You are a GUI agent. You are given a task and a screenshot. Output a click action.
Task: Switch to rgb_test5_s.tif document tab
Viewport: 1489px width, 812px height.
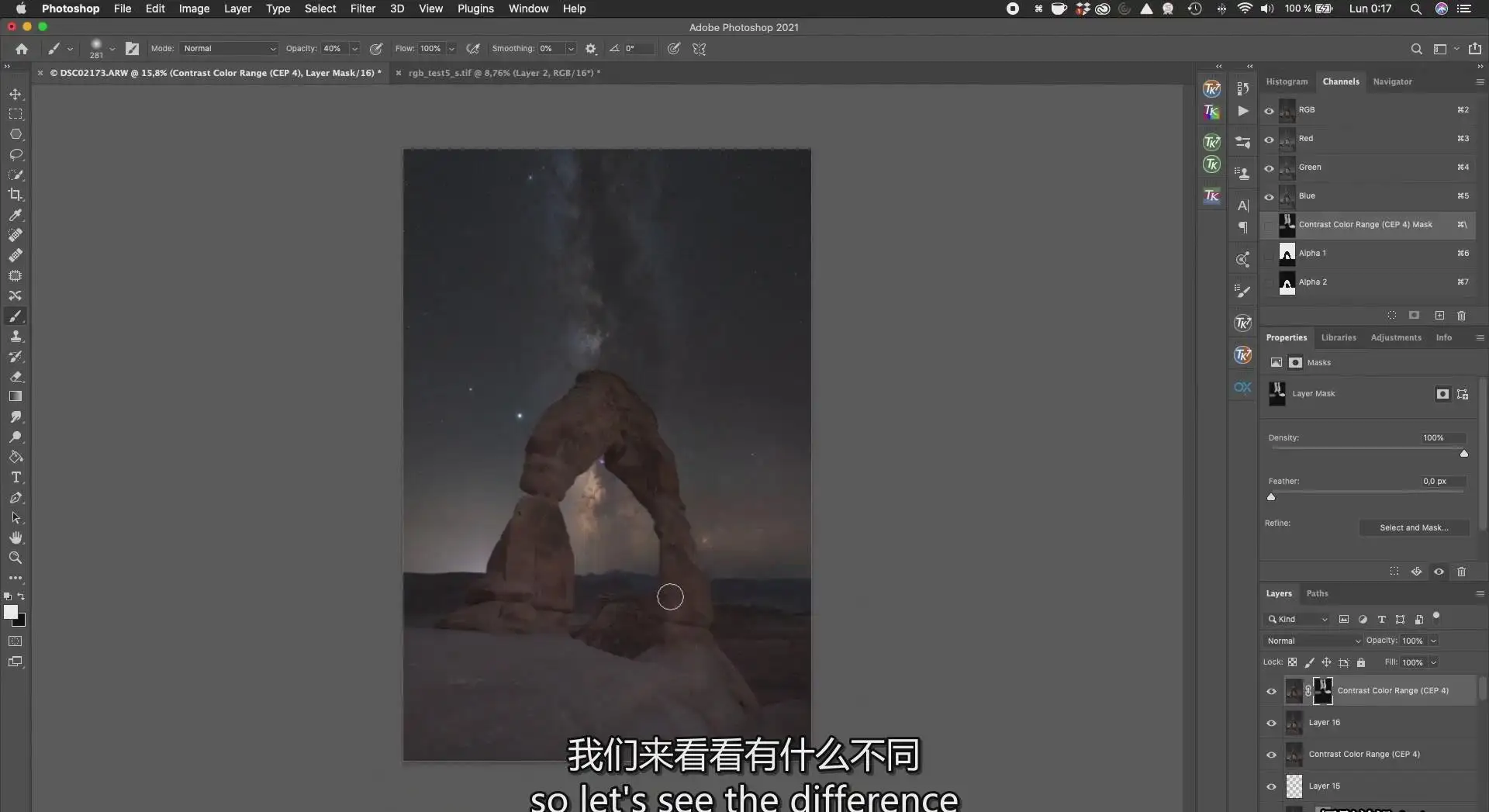pos(504,73)
